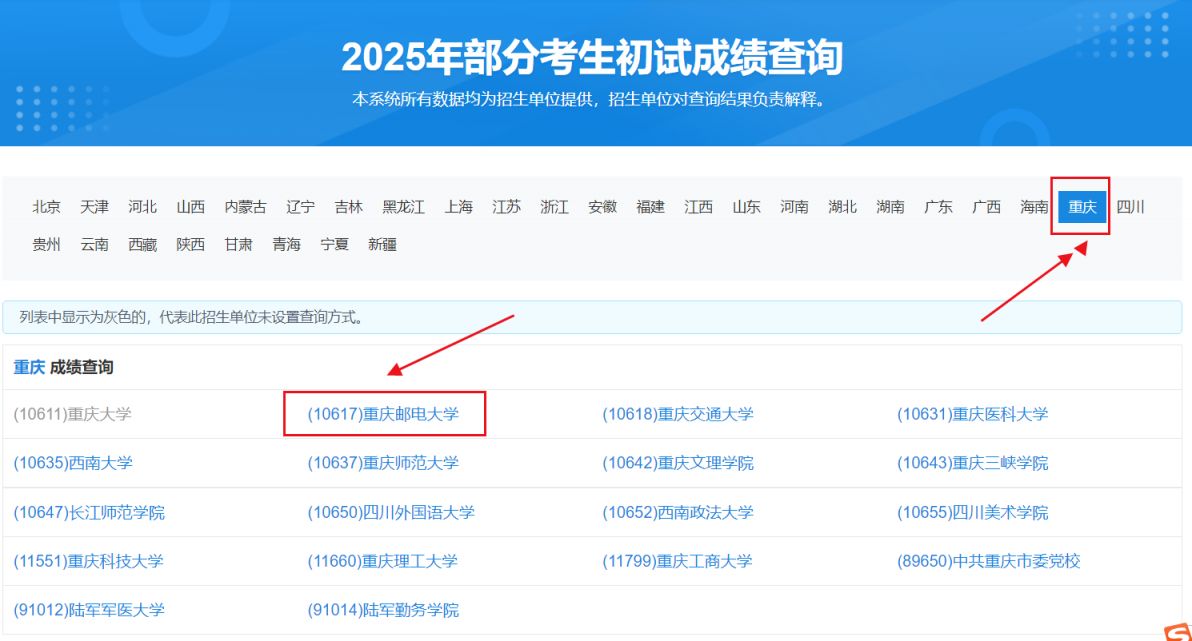Open (10650)四川外国语大学 score query link
The image size is (1192, 641).
click(391, 512)
